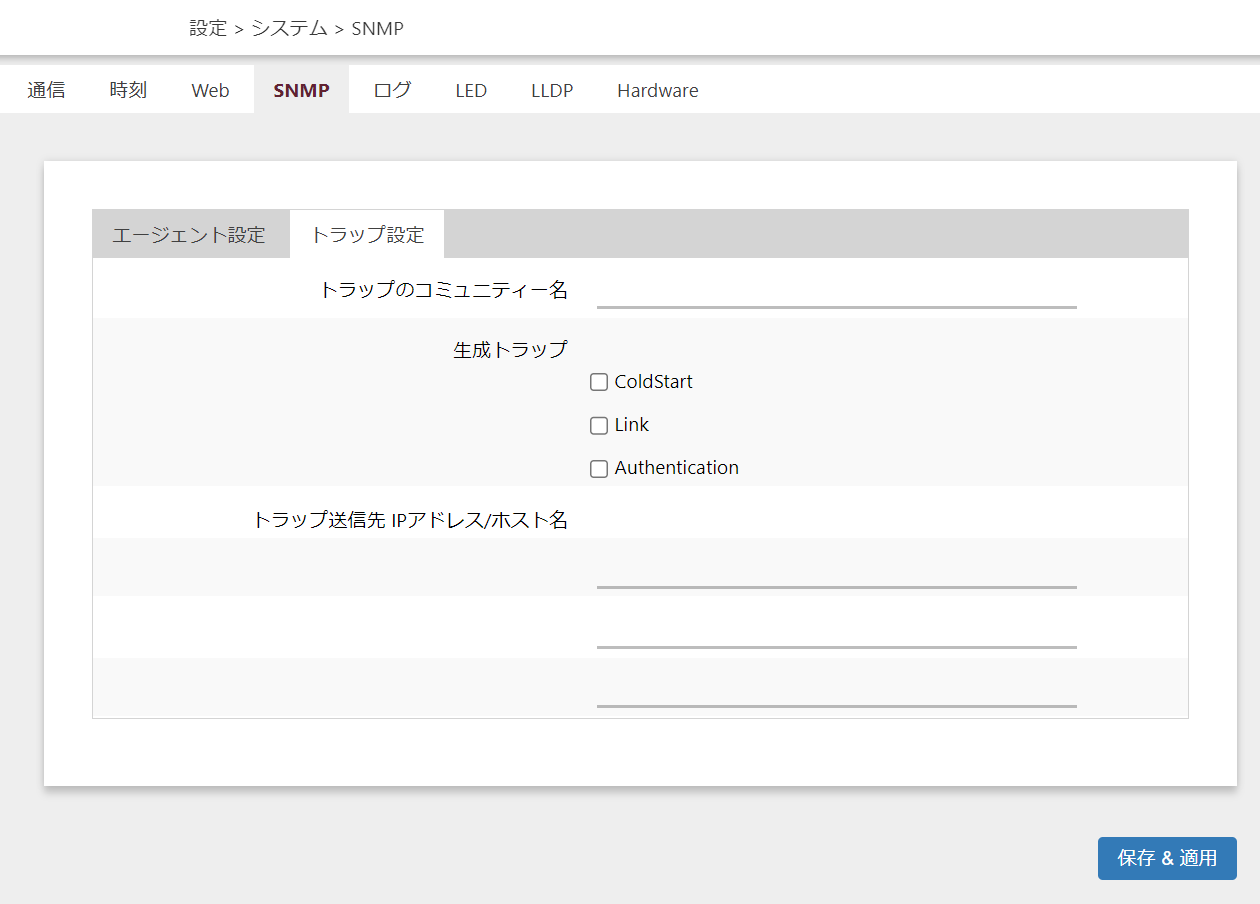Switch to the LLDP tab
This screenshot has width=1260, height=904.
point(552,90)
